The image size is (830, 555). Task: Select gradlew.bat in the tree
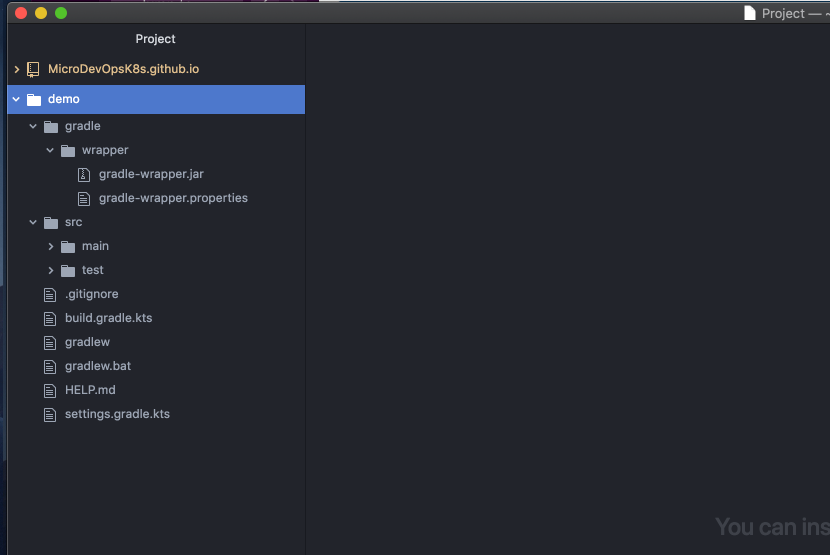pyautogui.click(x=98, y=366)
